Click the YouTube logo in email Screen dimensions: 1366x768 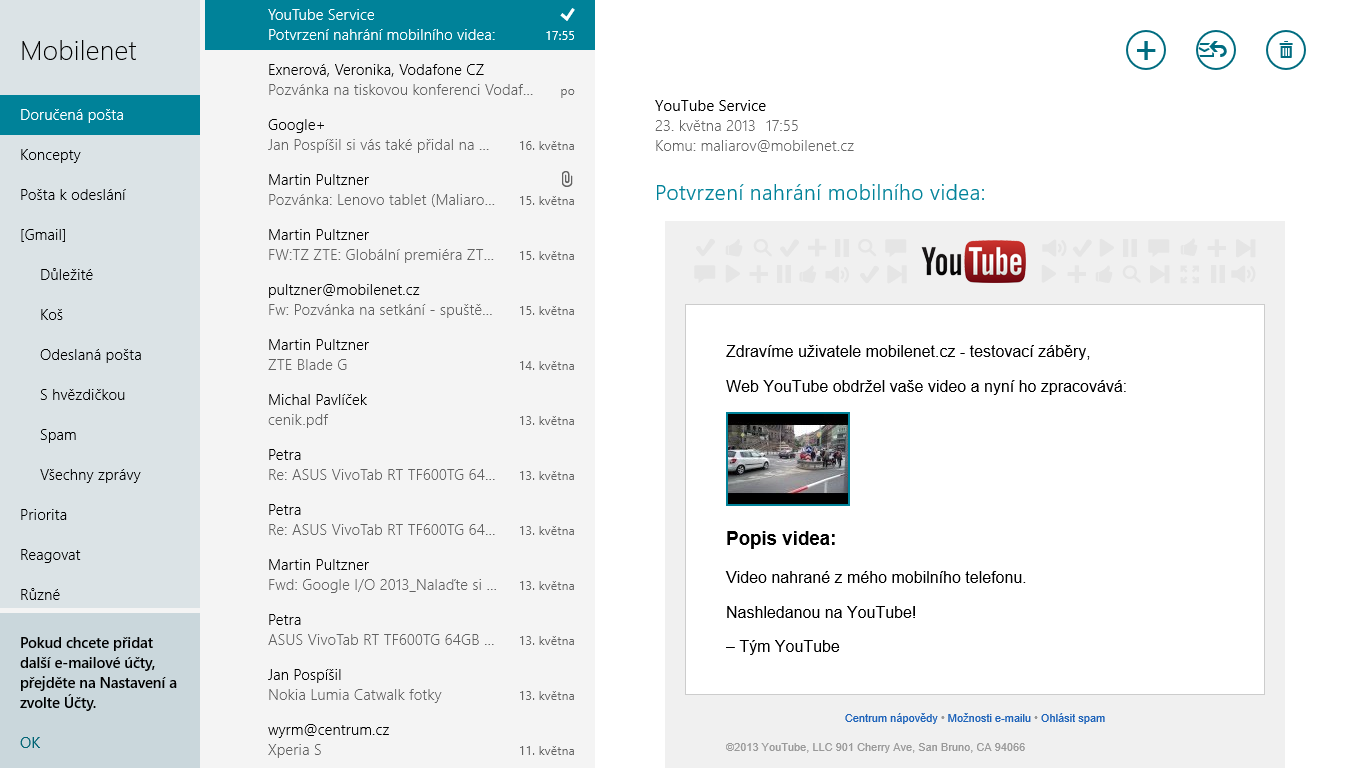tap(973, 262)
